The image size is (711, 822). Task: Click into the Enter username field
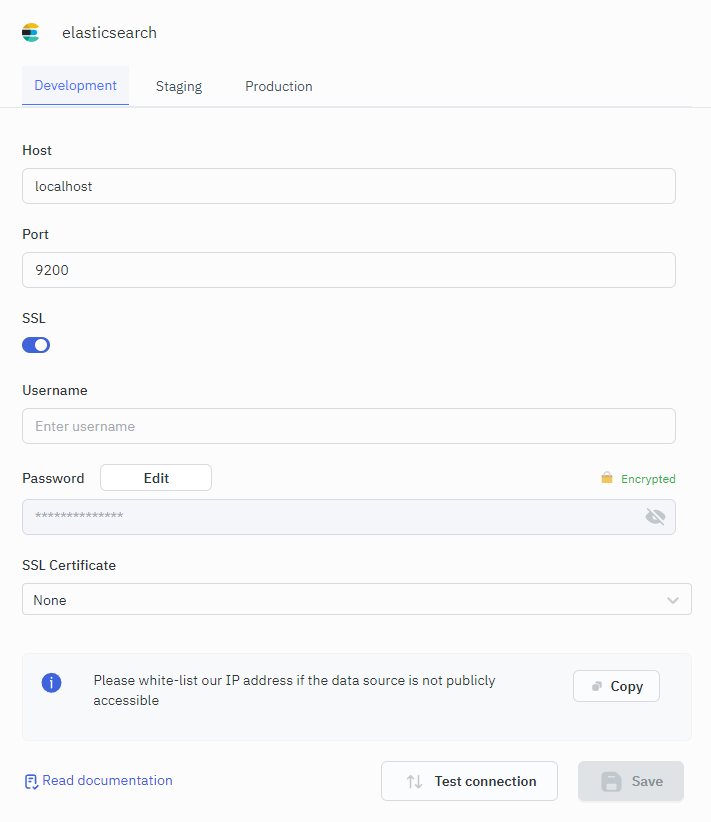[348, 426]
